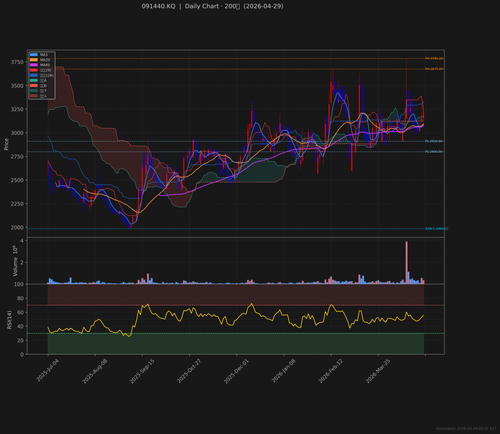Click the 40 tick on RSI axis

[x=20, y=326]
